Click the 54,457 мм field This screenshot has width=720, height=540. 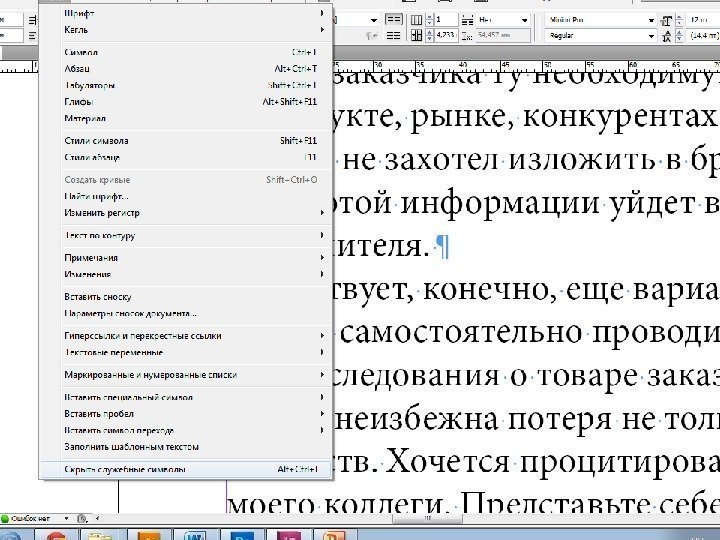(x=503, y=35)
